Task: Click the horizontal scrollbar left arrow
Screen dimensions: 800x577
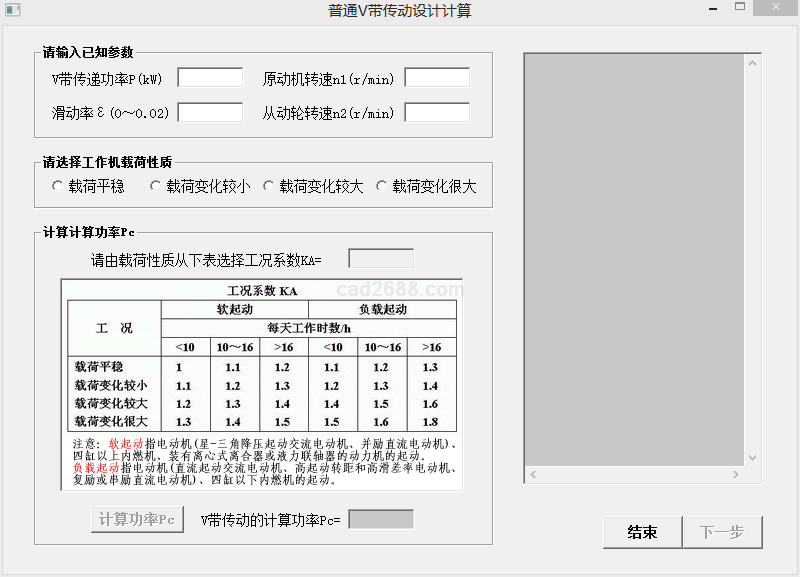Action: (533, 474)
